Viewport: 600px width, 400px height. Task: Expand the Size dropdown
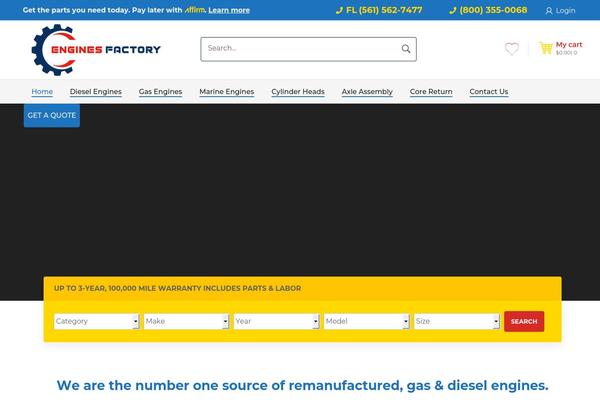[x=457, y=321]
